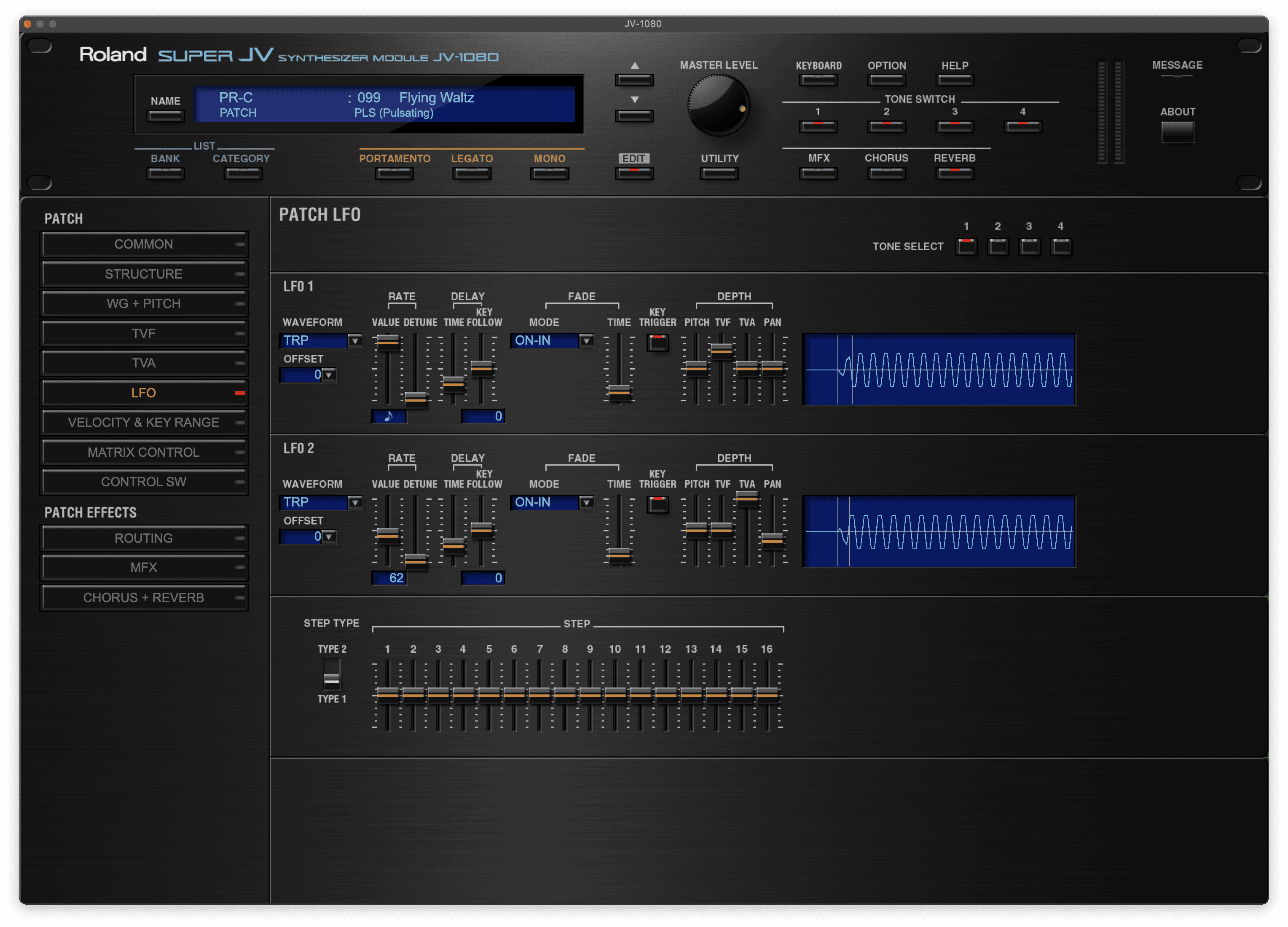The height and width of the screenshot is (927, 1288).
Task: Switch to the TVF section
Action: [144, 333]
